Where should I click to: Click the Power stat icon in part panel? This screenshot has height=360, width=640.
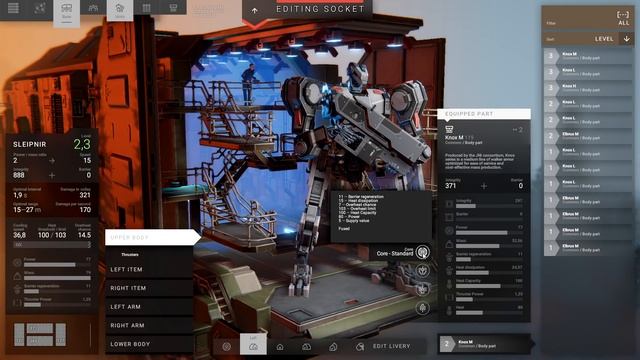(449, 231)
